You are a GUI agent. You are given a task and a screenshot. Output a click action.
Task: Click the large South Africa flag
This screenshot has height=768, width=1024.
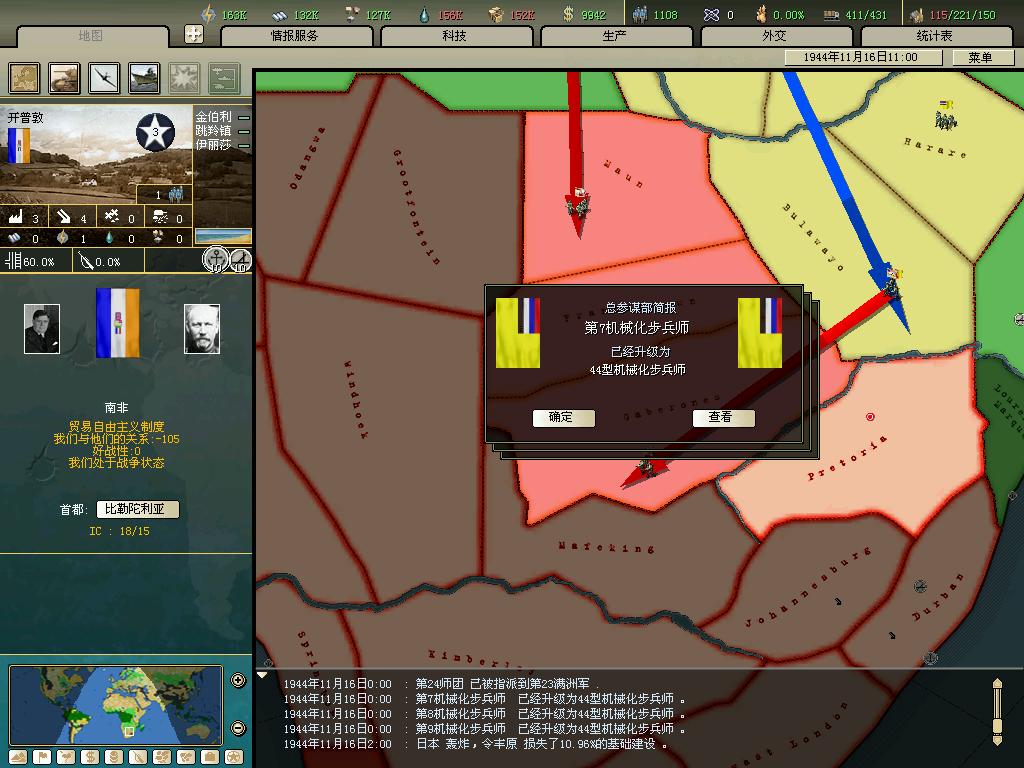[x=118, y=323]
